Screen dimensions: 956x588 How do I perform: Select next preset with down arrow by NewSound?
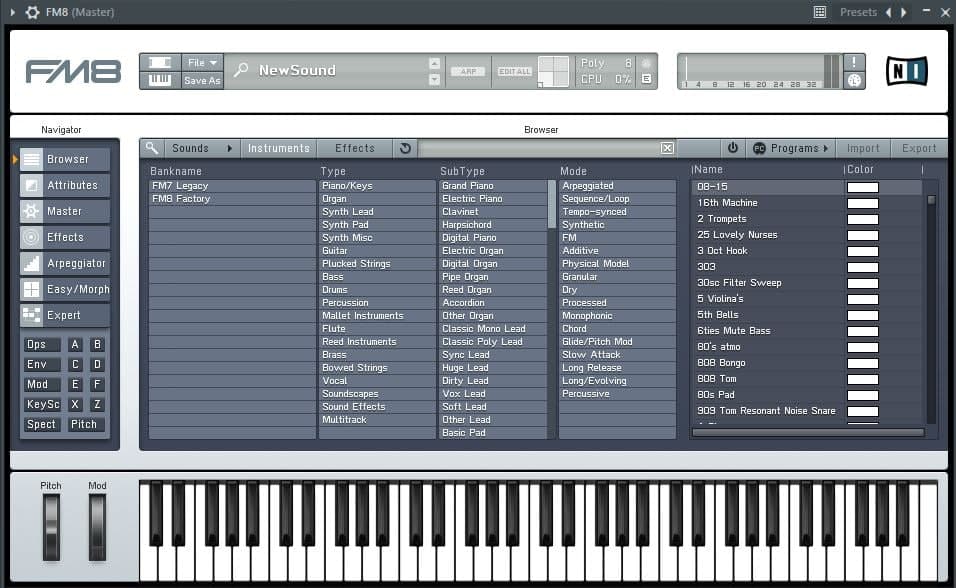434,79
